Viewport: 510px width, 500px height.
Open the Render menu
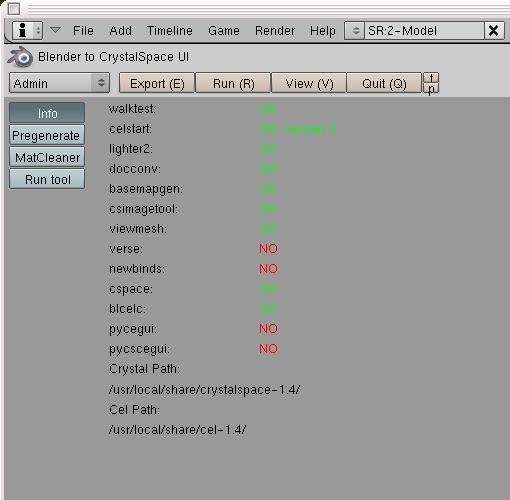pos(275,31)
